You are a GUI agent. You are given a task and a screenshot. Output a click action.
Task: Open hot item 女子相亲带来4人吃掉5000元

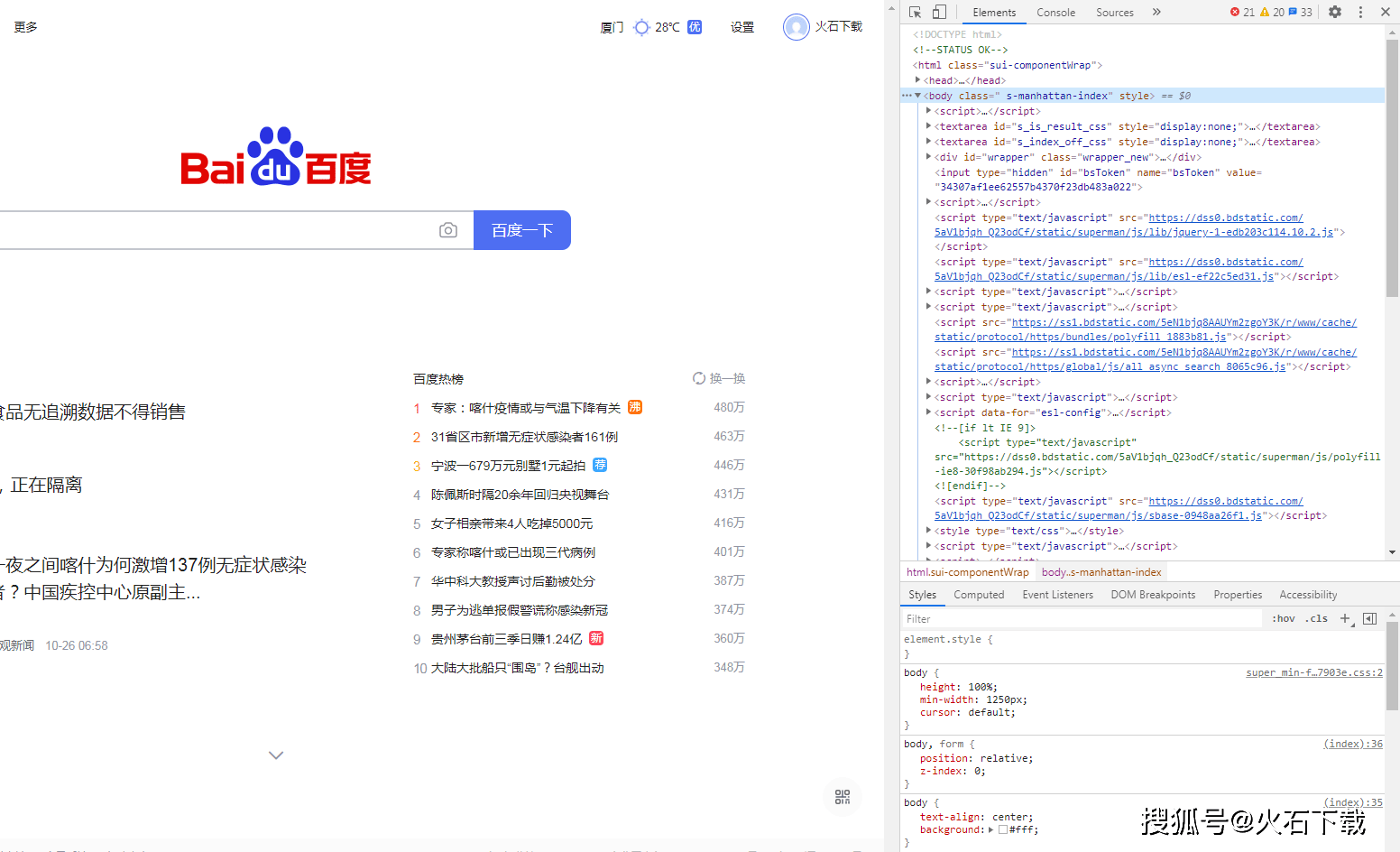(x=512, y=523)
